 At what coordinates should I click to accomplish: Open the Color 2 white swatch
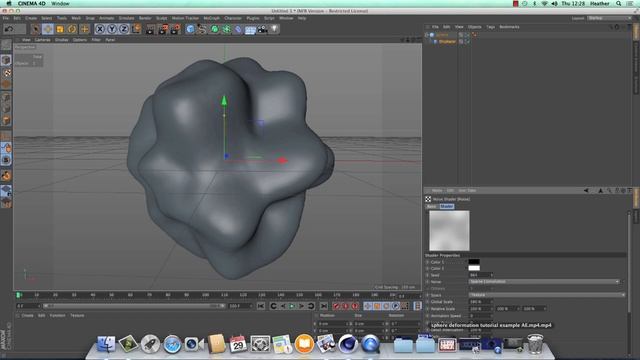[474, 268]
